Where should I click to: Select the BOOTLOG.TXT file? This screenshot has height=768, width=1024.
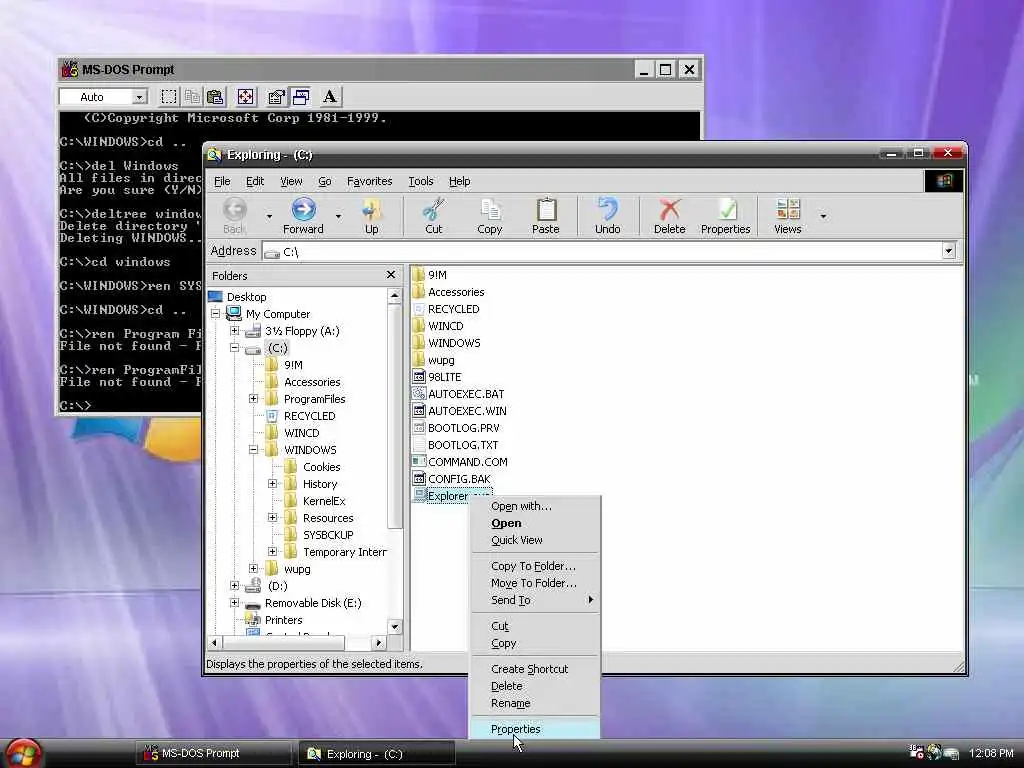point(463,445)
